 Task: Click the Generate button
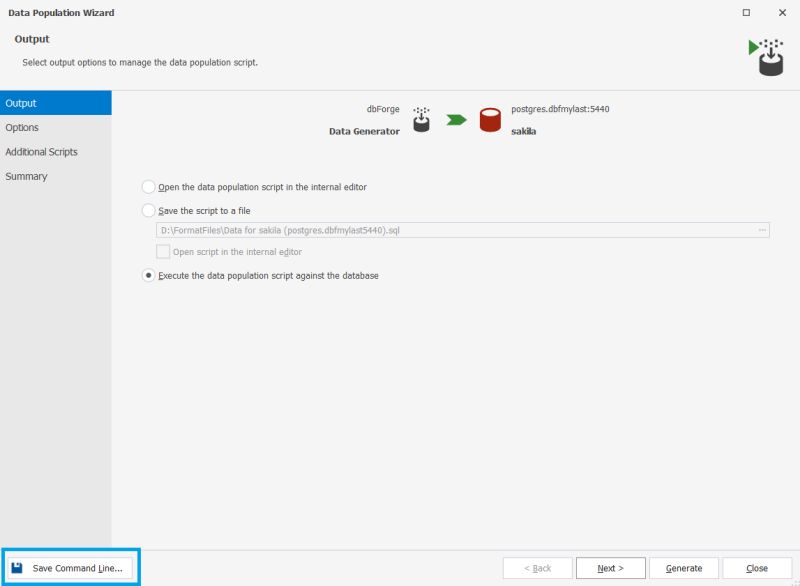click(684, 568)
